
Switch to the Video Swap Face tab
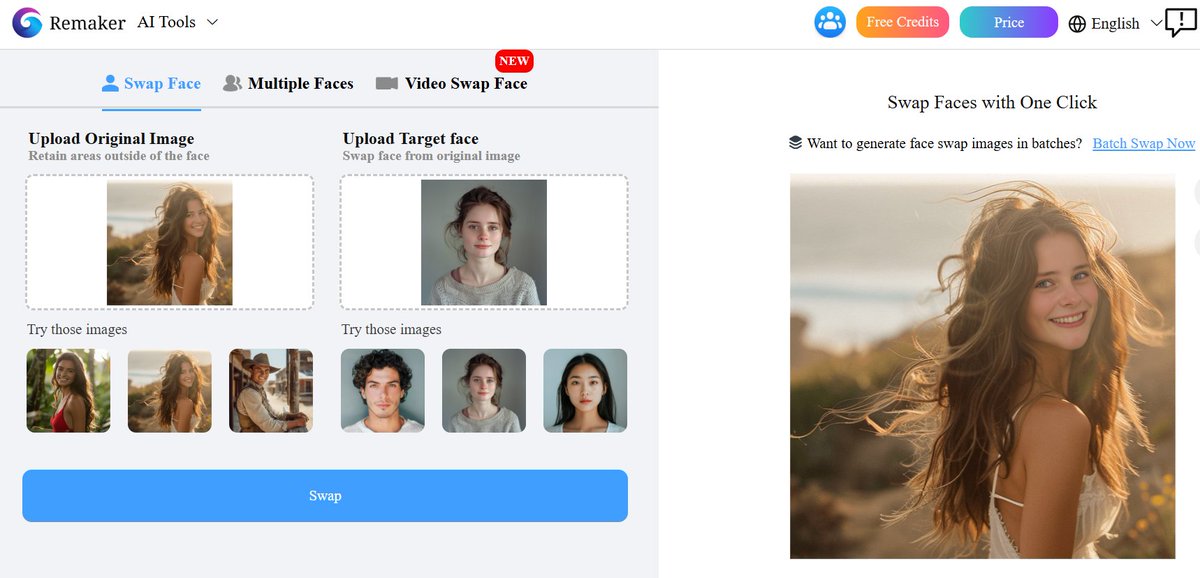(451, 83)
